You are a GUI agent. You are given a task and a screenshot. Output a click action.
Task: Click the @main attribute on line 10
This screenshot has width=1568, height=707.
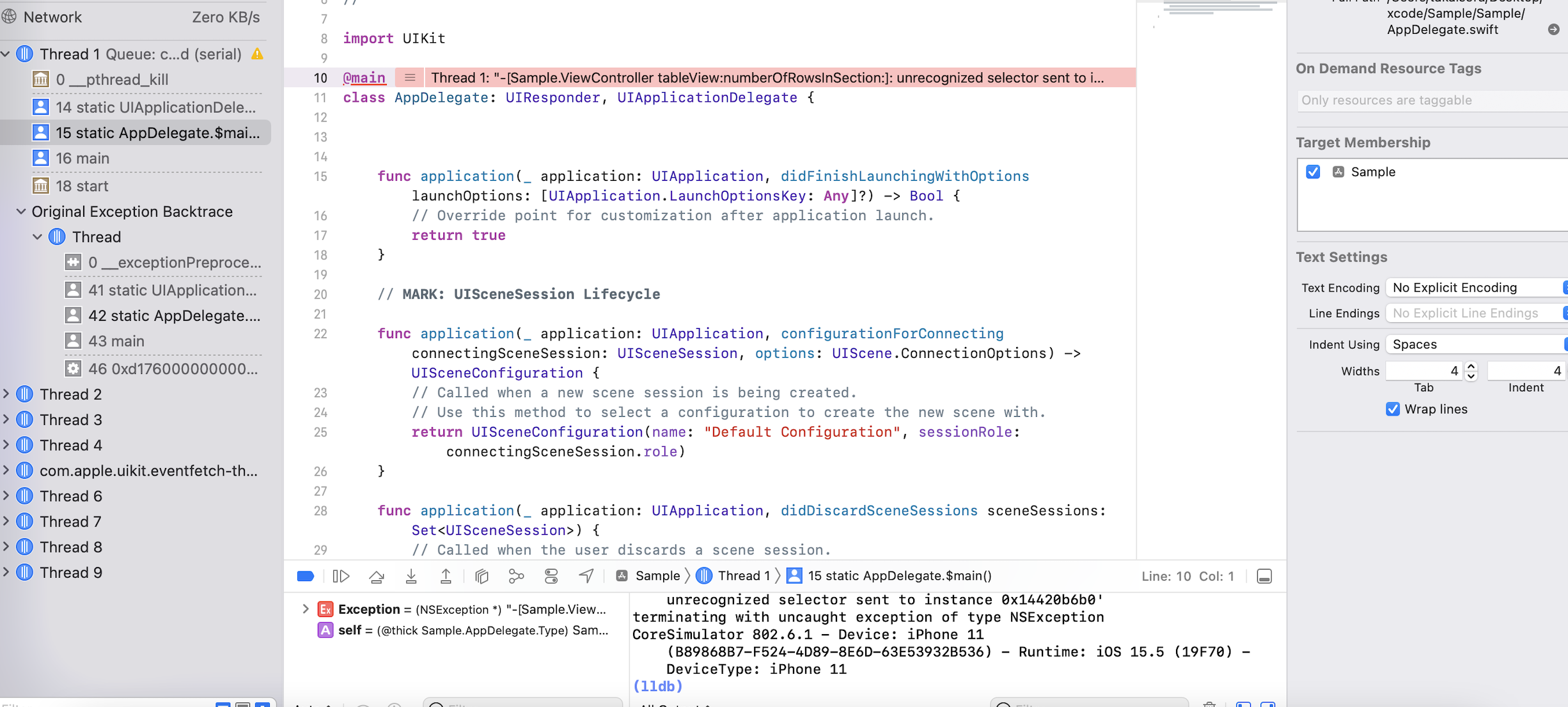[x=365, y=77]
